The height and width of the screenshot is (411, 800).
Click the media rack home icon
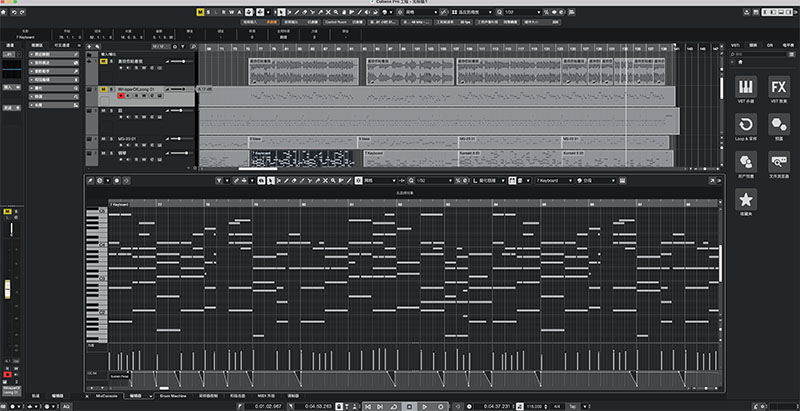point(740,62)
